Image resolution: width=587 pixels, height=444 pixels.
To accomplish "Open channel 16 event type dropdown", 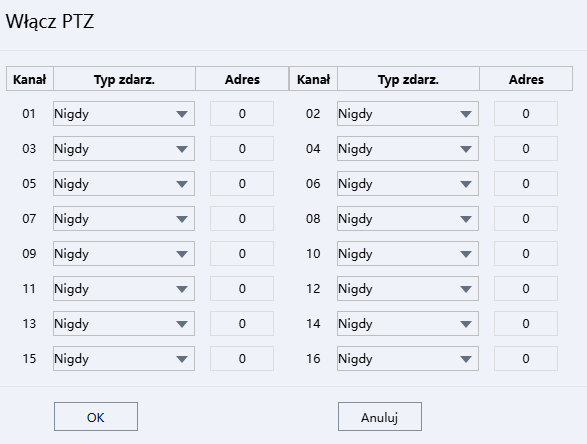I will click(x=408, y=359).
